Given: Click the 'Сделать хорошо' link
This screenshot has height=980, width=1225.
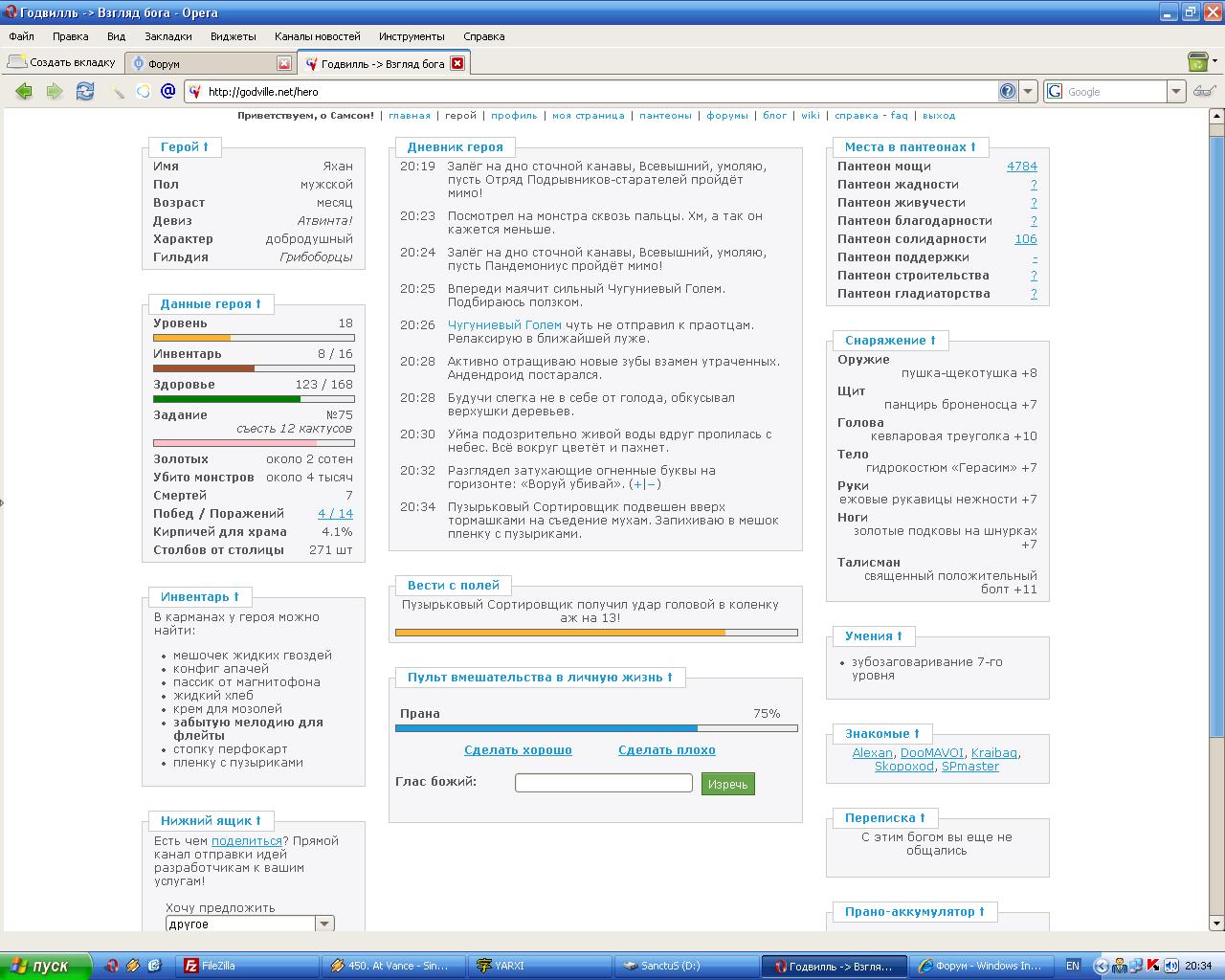Looking at the screenshot, I should coord(518,750).
